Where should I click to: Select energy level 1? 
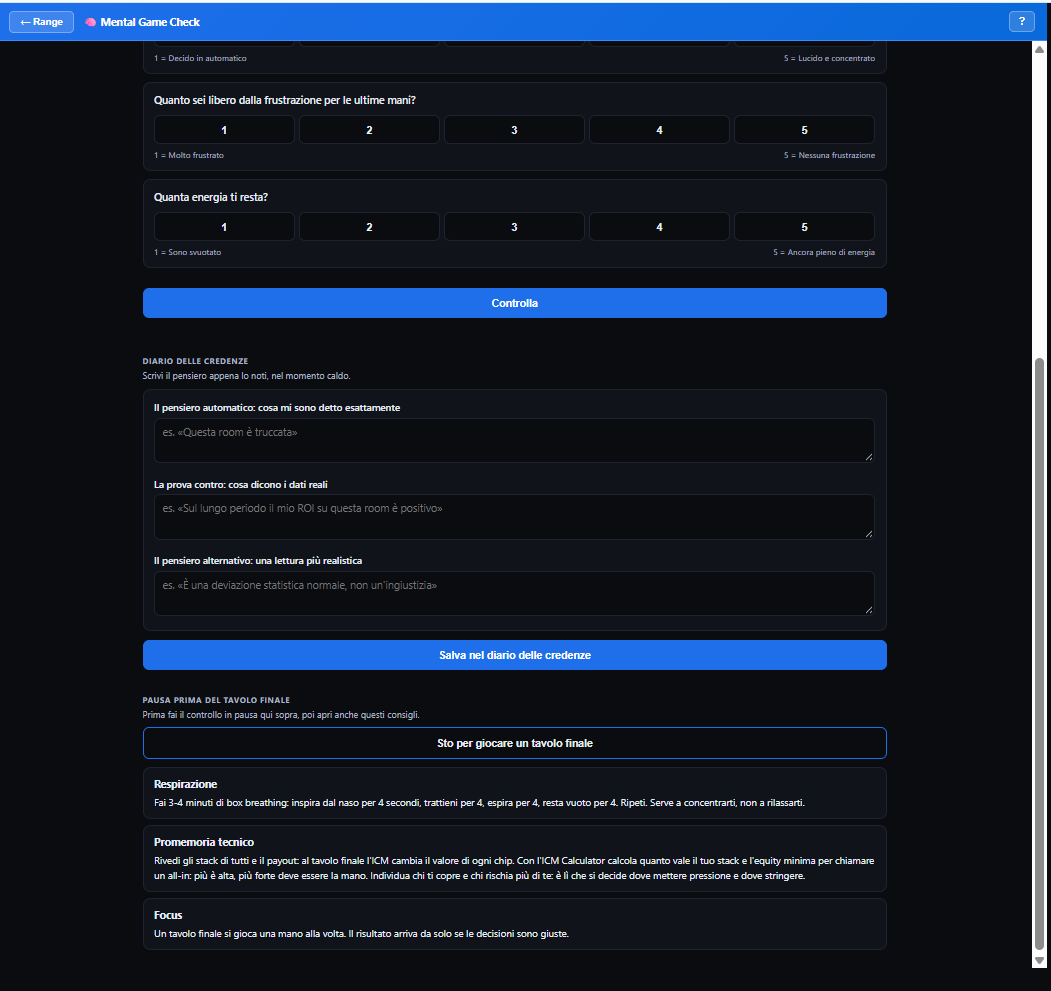click(224, 227)
